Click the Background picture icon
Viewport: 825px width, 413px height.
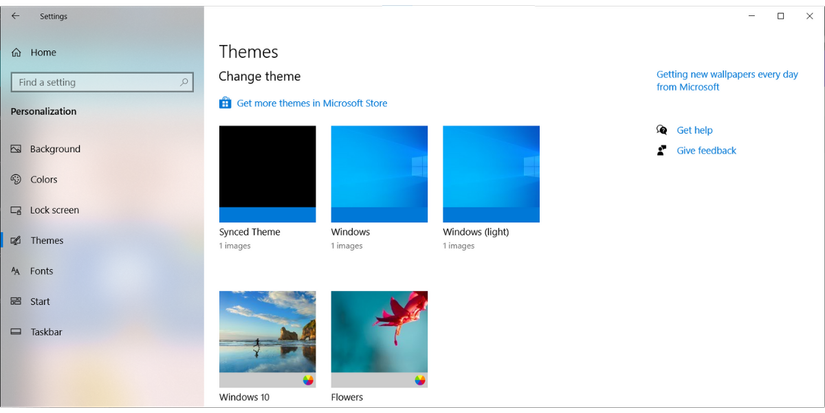click(16, 149)
